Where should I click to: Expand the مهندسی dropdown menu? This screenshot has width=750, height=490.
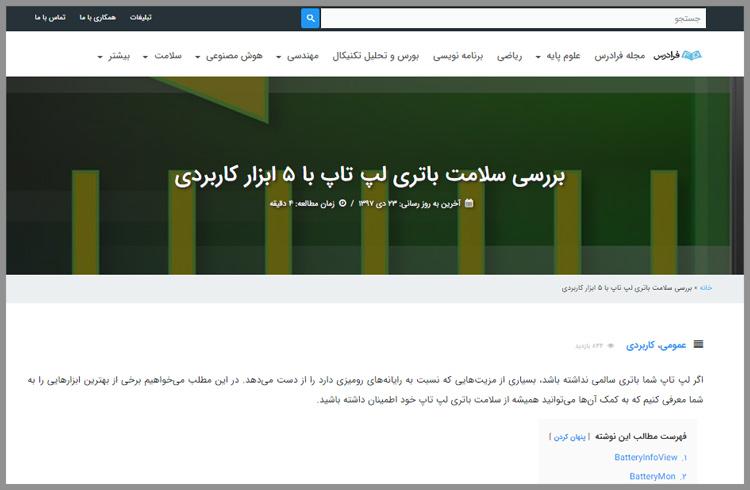(298, 56)
